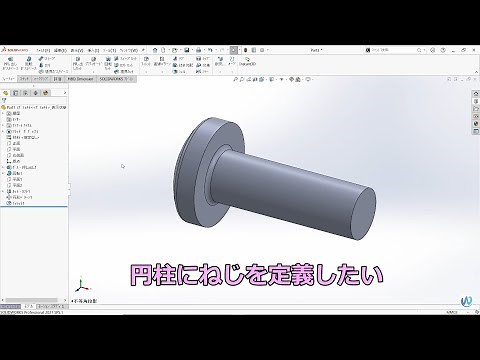This screenshot has width=480, height=360.
Task: Open the Edit (E) menu
Action: pyautogui.click(x=60, y=50)
